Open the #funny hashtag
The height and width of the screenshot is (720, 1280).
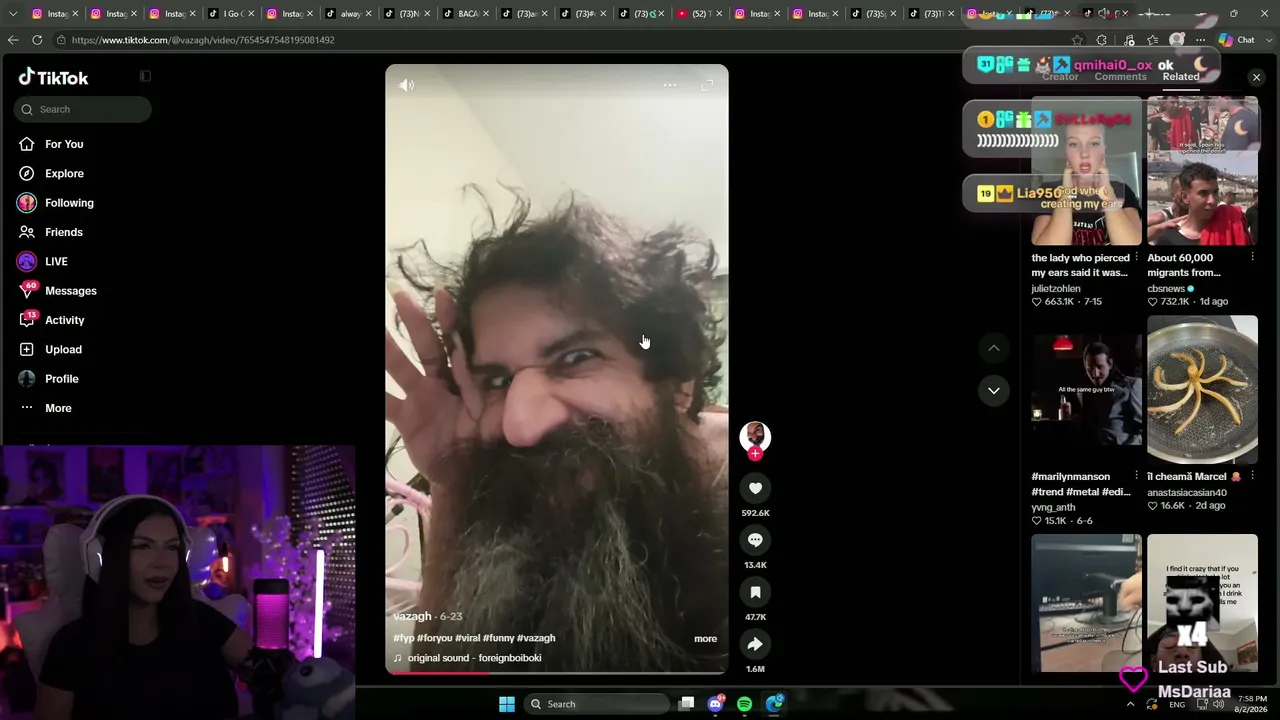pos(498,638)
